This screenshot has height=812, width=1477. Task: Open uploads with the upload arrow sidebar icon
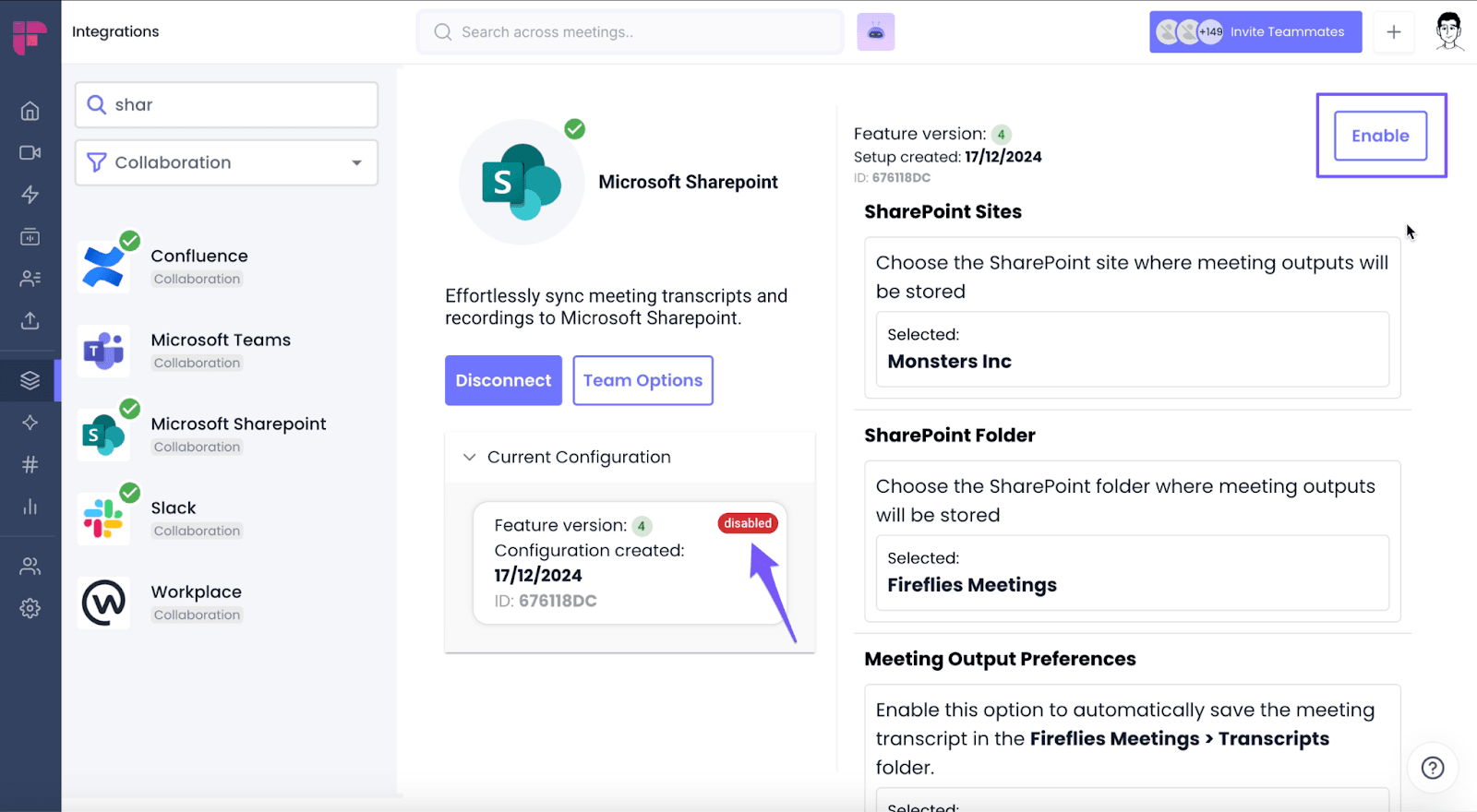[x=30, y=320]
